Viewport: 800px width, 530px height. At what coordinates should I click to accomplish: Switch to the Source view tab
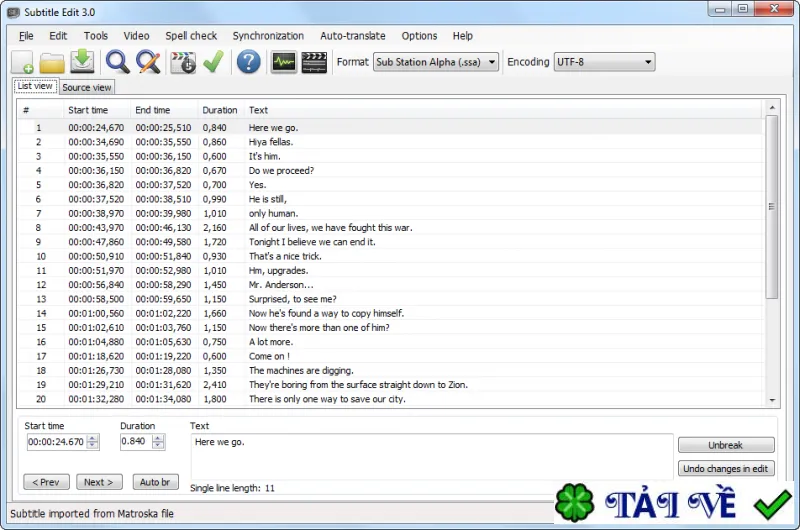87,87
